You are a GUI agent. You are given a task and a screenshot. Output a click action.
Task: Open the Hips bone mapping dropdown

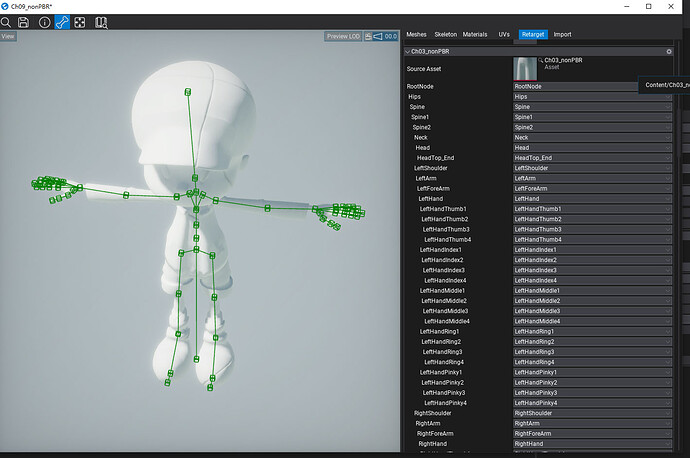591,97
